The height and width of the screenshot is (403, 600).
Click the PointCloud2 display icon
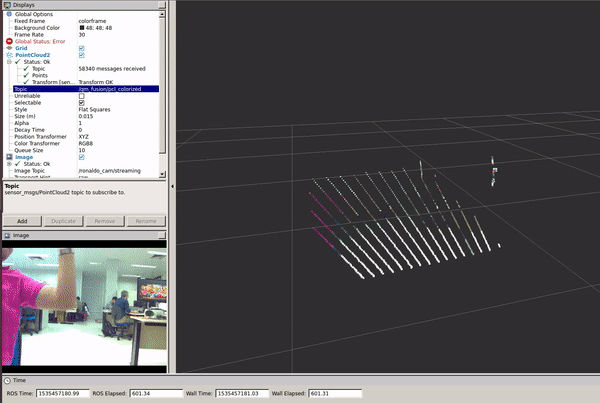10,54
